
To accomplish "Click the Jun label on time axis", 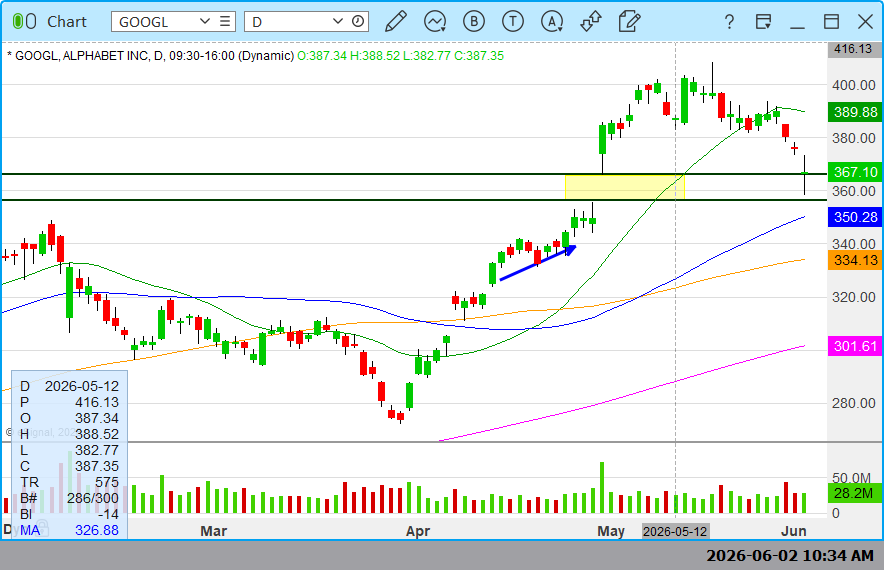I will [794, 531].
